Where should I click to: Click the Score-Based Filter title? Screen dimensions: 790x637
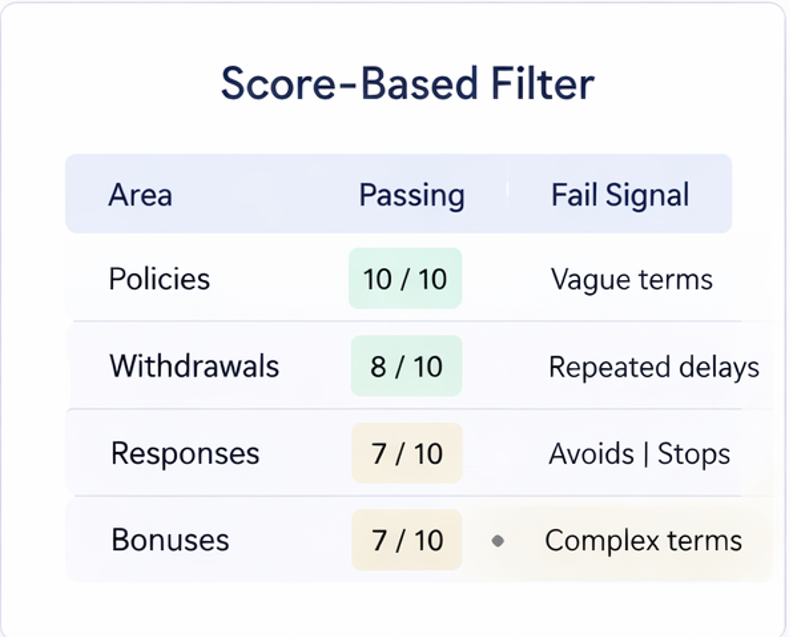407,83
